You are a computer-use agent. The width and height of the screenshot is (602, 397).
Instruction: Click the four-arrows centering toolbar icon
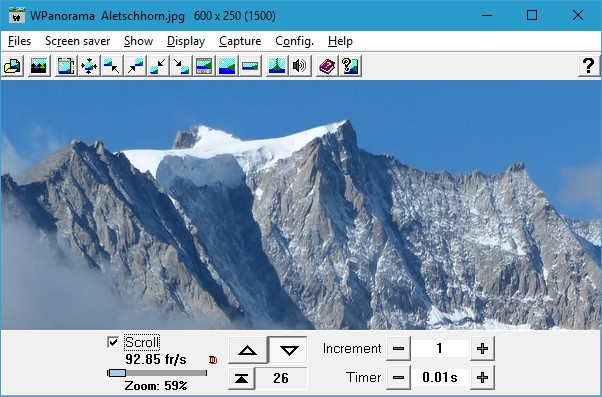89,66
